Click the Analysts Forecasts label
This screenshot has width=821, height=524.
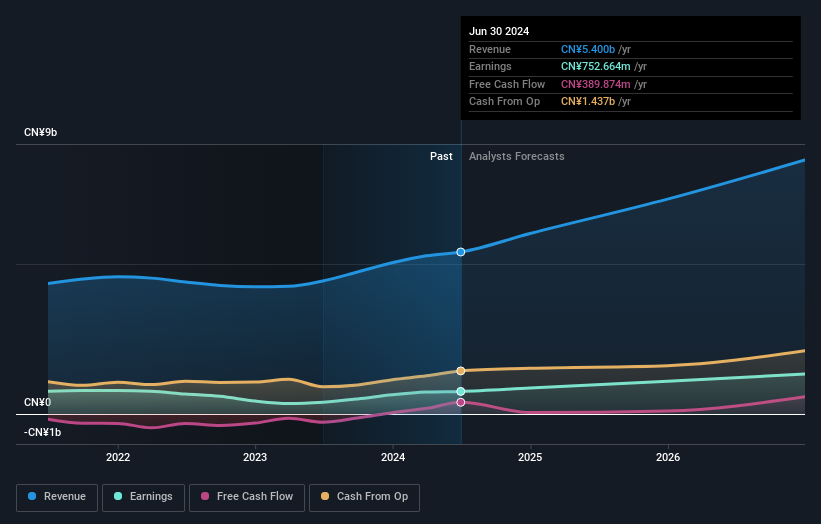pos(517,157)
